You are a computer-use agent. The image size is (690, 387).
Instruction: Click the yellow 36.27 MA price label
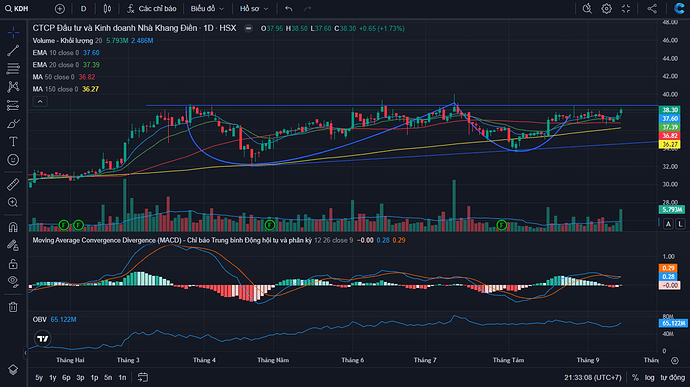point(670,144)
